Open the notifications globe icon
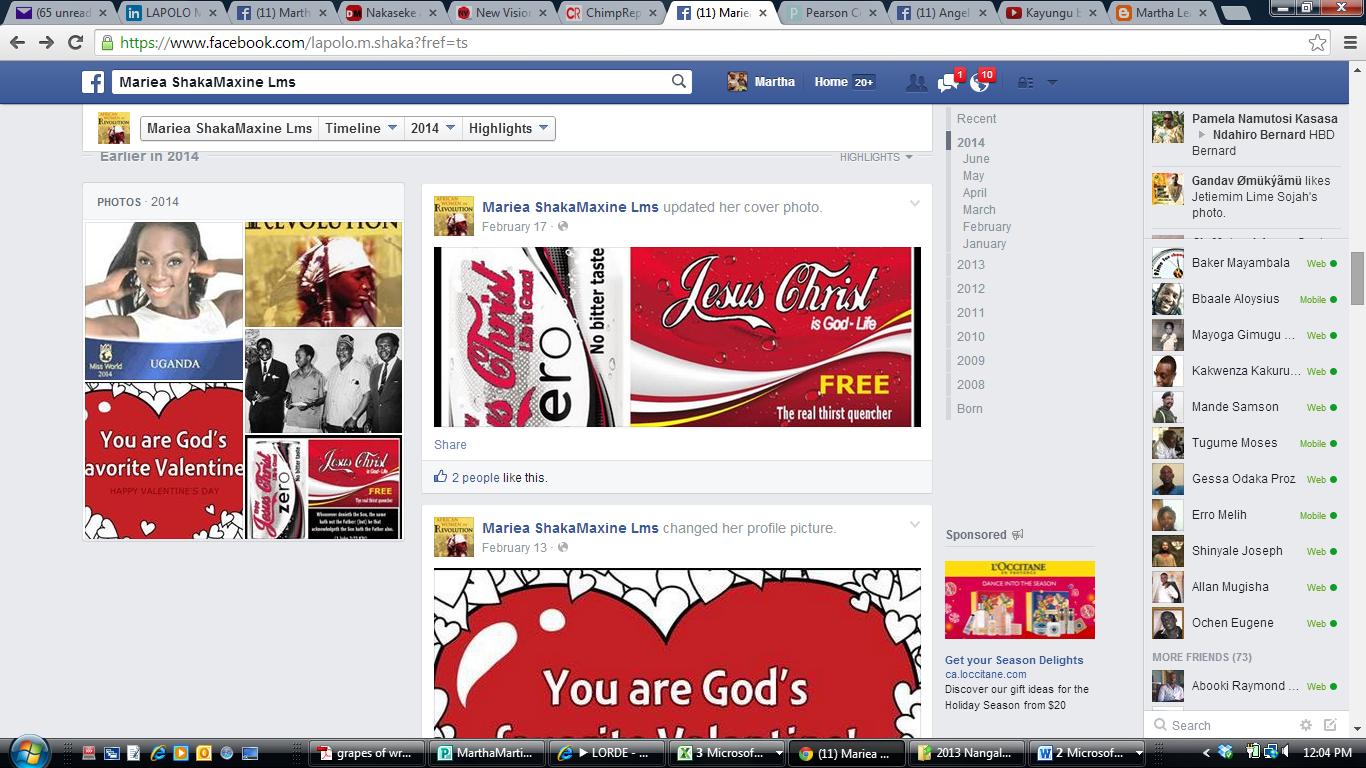This screenshot has height=768, width=1366. pos(980,83)
